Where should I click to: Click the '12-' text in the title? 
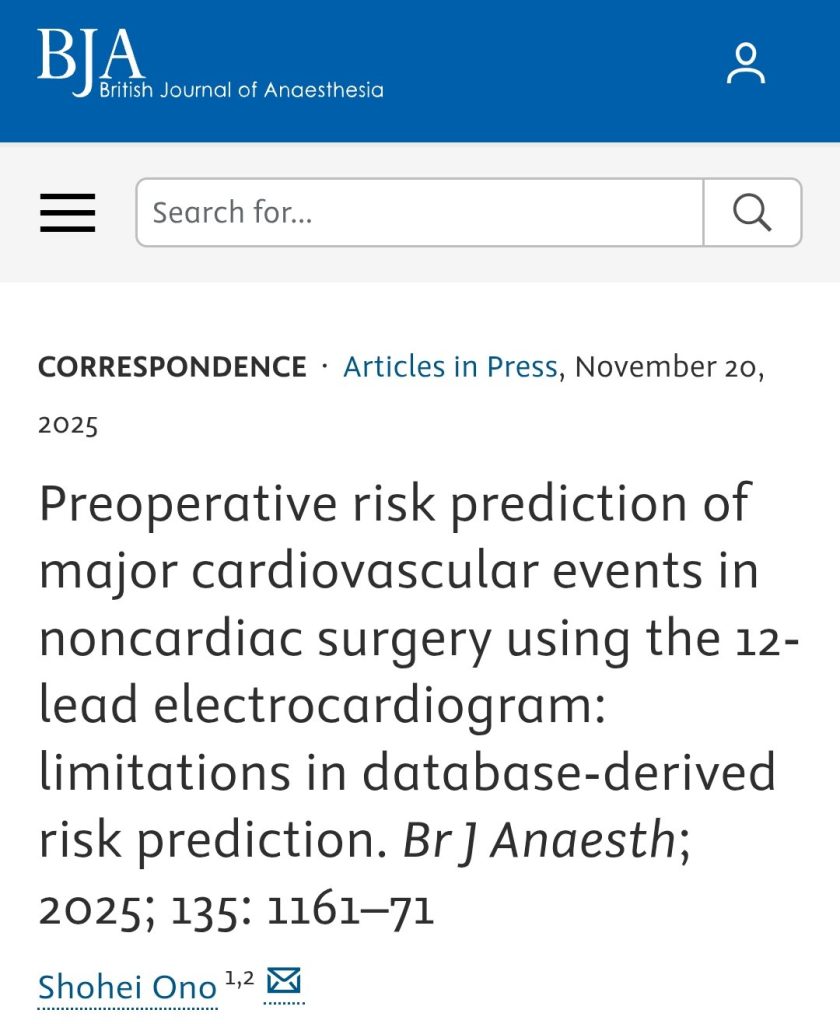[x=774, y=639]
